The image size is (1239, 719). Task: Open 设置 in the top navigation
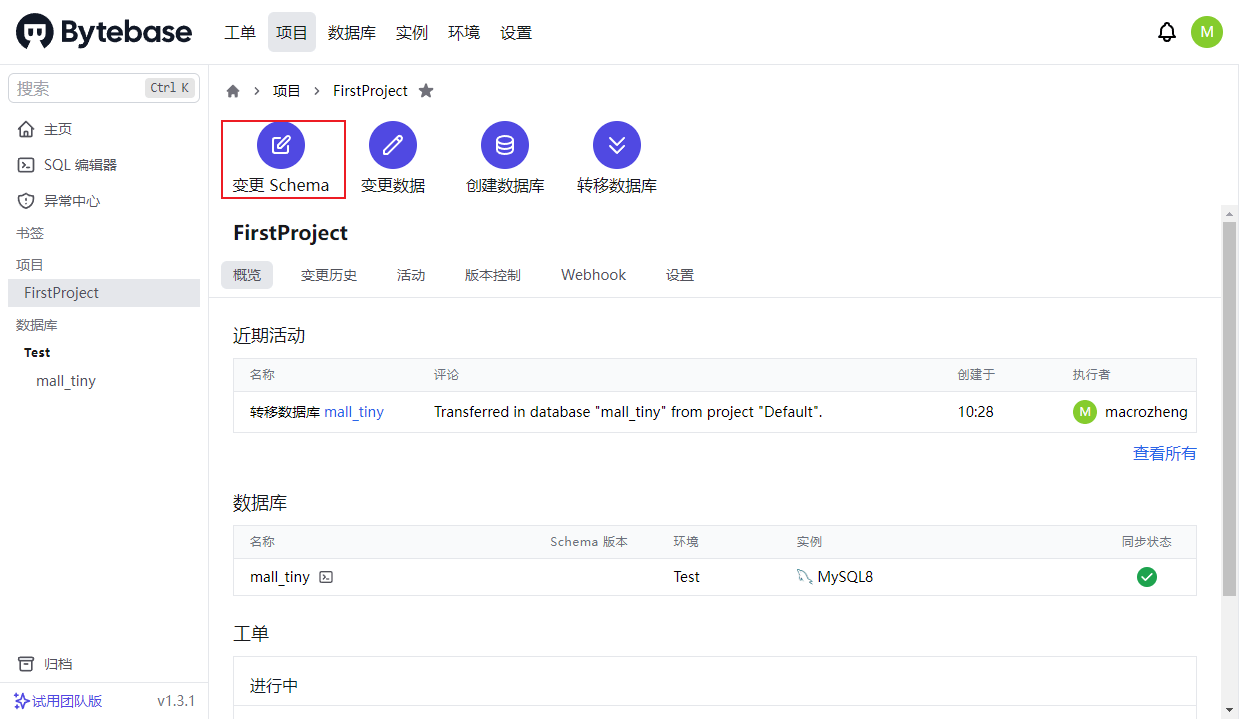point(516,33)
